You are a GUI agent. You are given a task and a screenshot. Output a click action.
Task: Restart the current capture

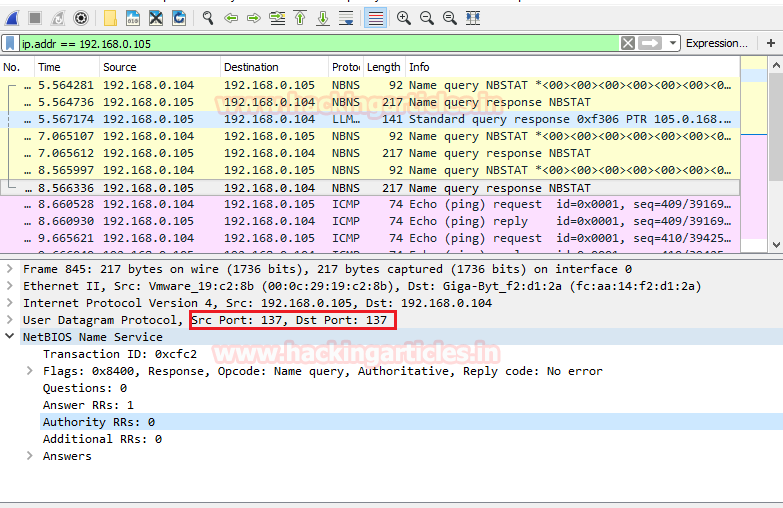click(58, 18)
